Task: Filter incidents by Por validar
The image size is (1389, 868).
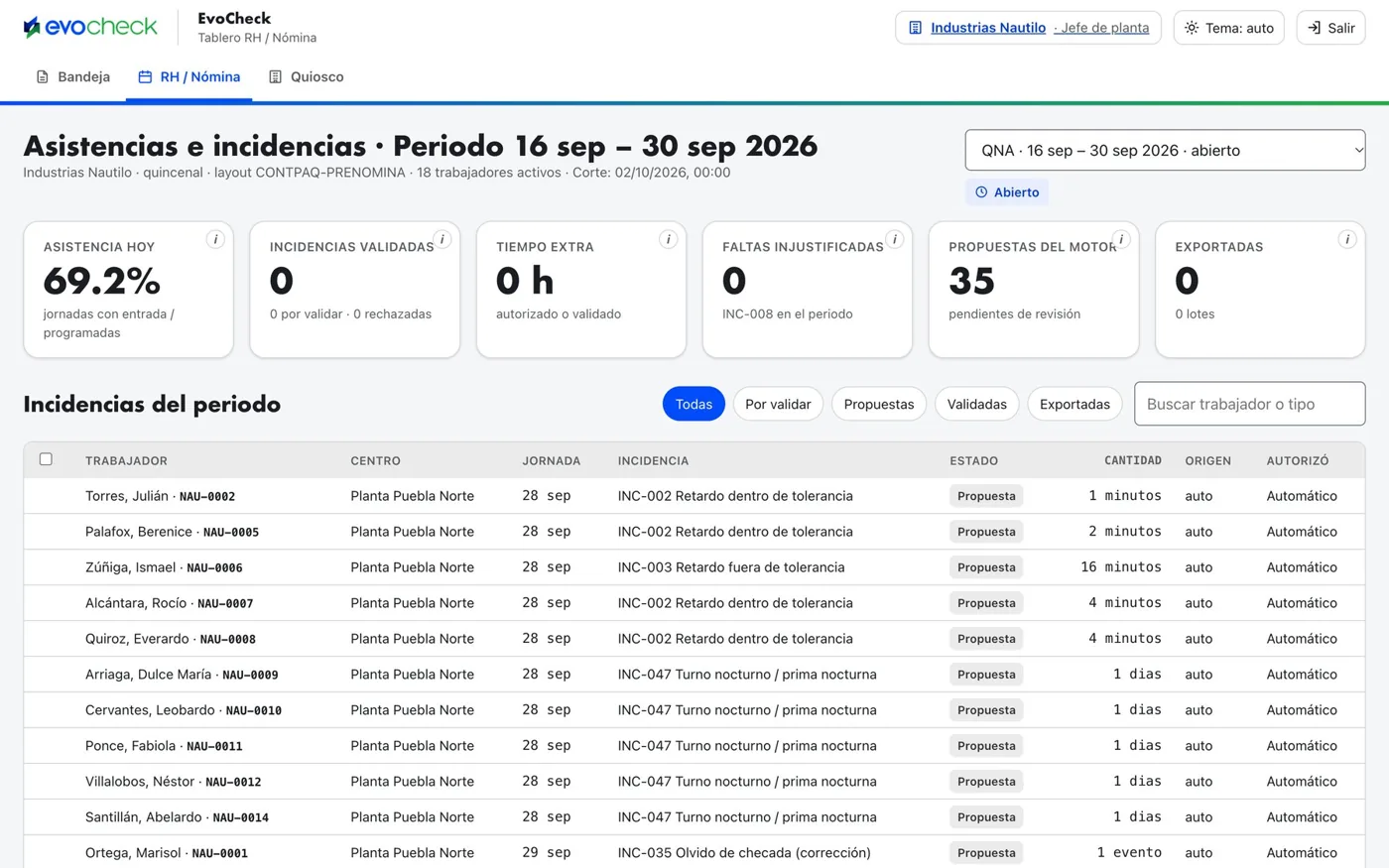Action: [x=778, y=404]
